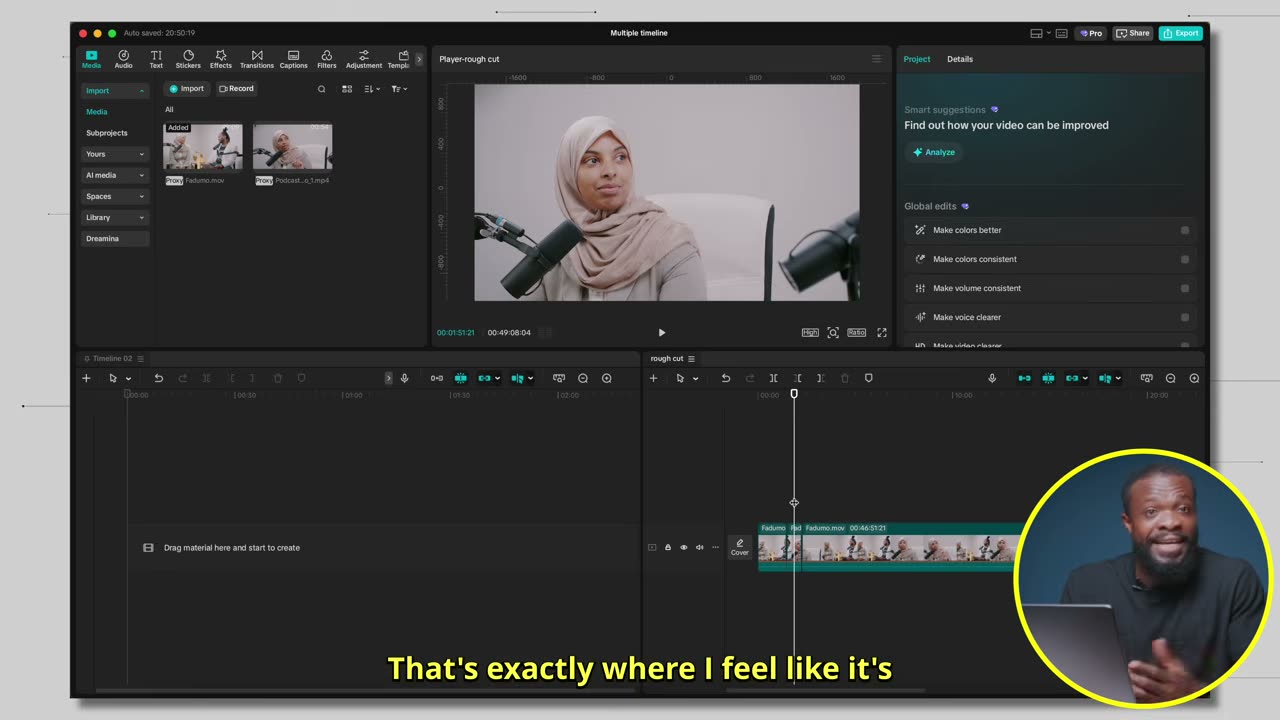1280x720 pixels.
Task: Select the Timeline 02 tab
Action: (x=113, y=358)
